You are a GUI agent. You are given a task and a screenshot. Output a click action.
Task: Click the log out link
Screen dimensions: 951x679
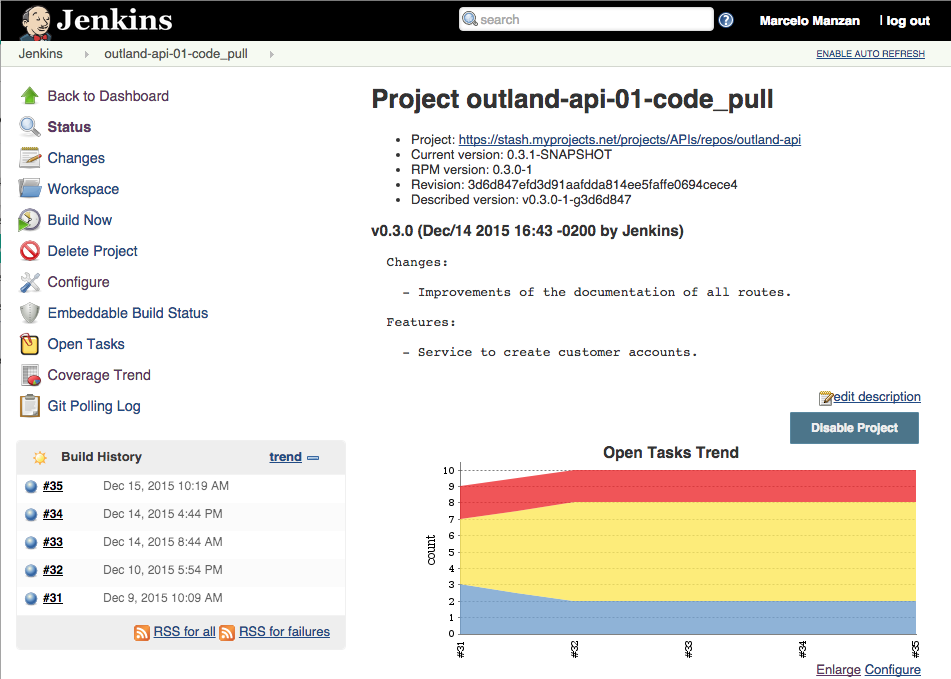907,21
